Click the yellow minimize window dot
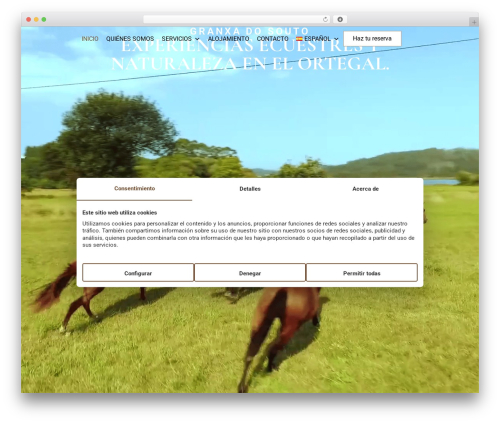500x423 pixels. click(36, 20)
